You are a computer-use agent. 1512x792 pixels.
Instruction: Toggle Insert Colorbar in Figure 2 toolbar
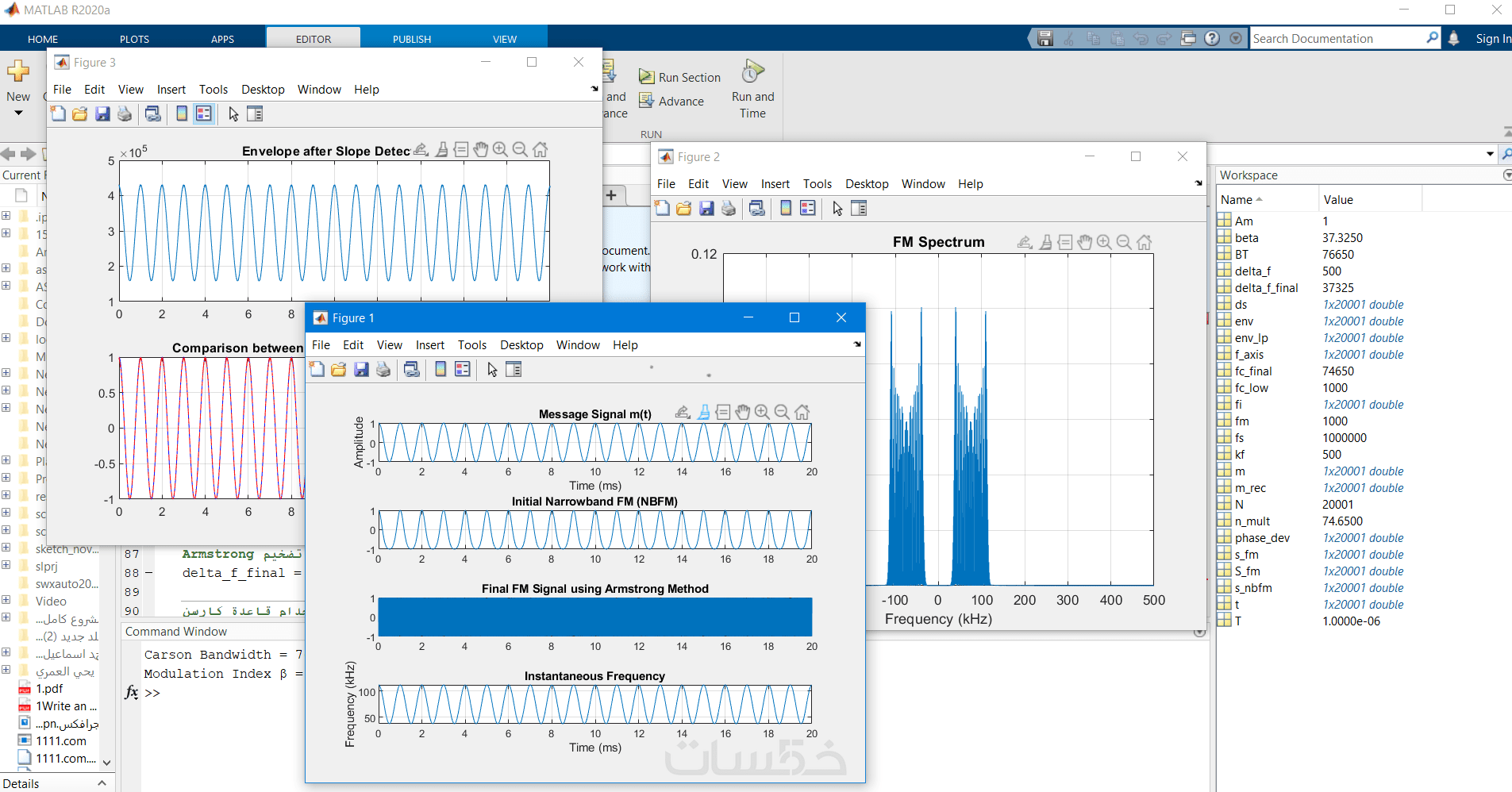tap(786, 208)
